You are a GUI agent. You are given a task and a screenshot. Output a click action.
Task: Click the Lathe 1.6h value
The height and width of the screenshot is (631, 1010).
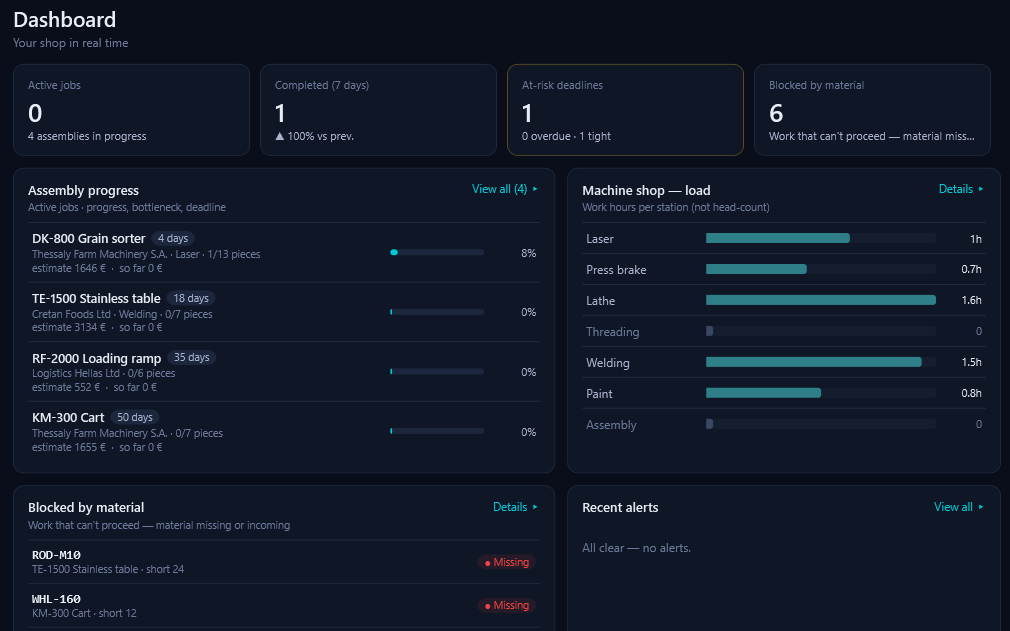click(971, 300)
